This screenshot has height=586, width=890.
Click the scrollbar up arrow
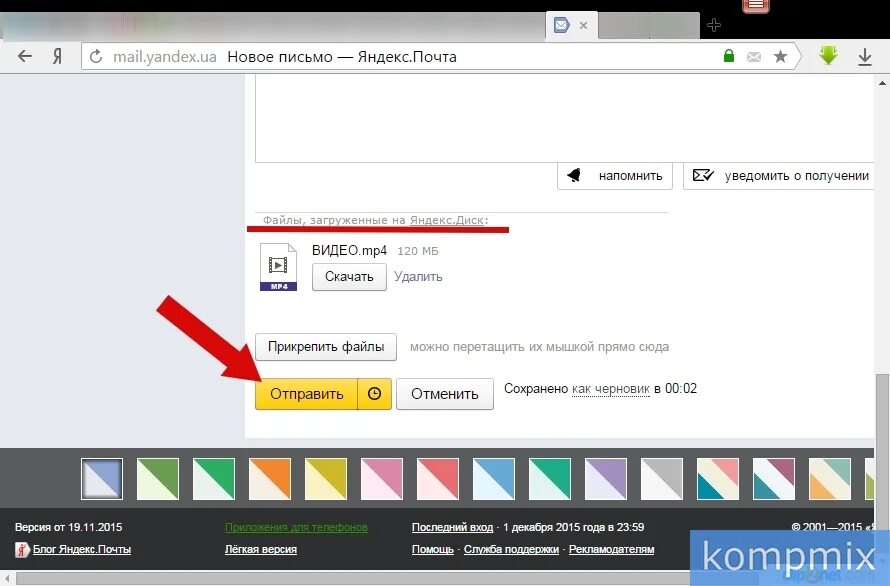[883, 83]
